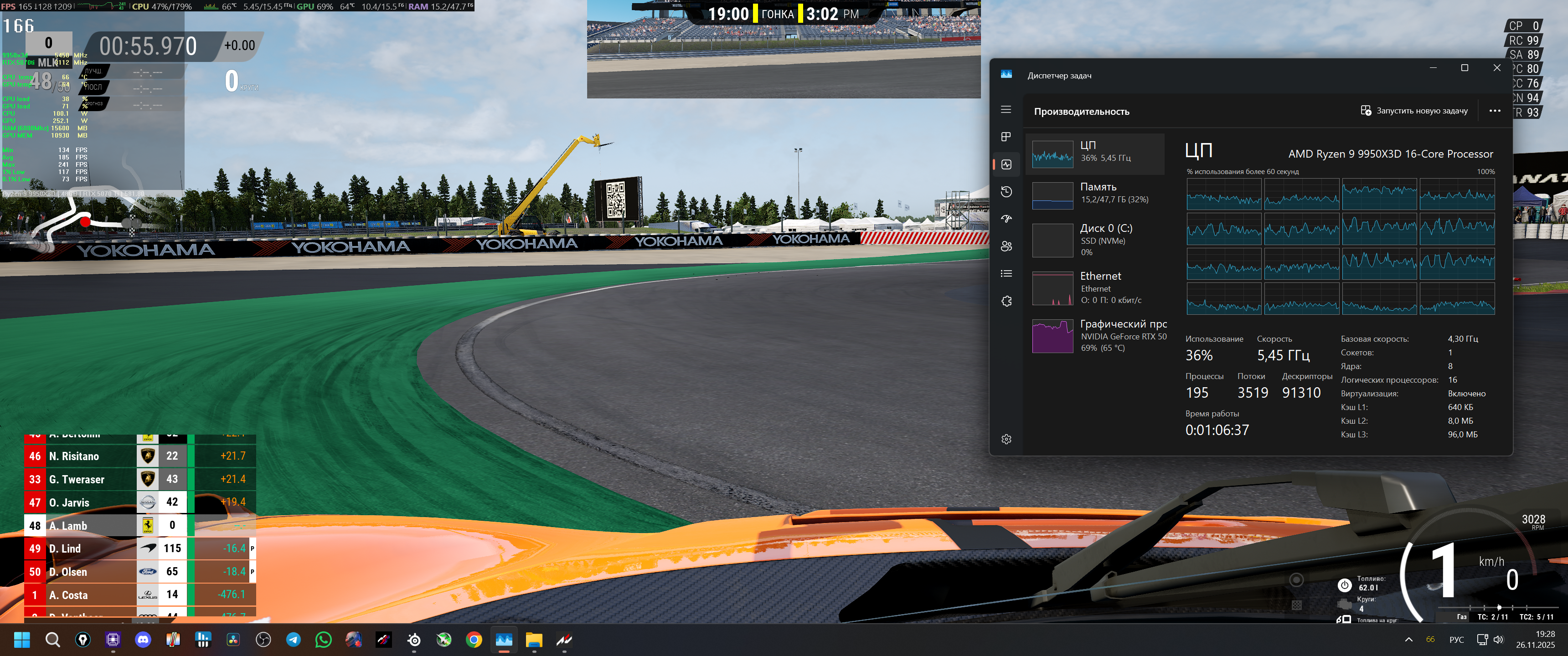Expand the system tray hidden icons chevron
This screenshot has height=656, width=1568.
[x=1408, y=640]
